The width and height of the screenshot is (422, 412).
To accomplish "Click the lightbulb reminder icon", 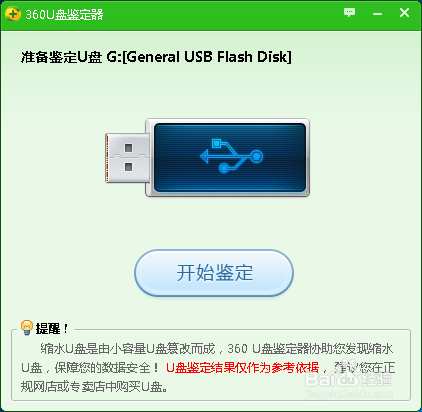I will (x=27, y=327).
